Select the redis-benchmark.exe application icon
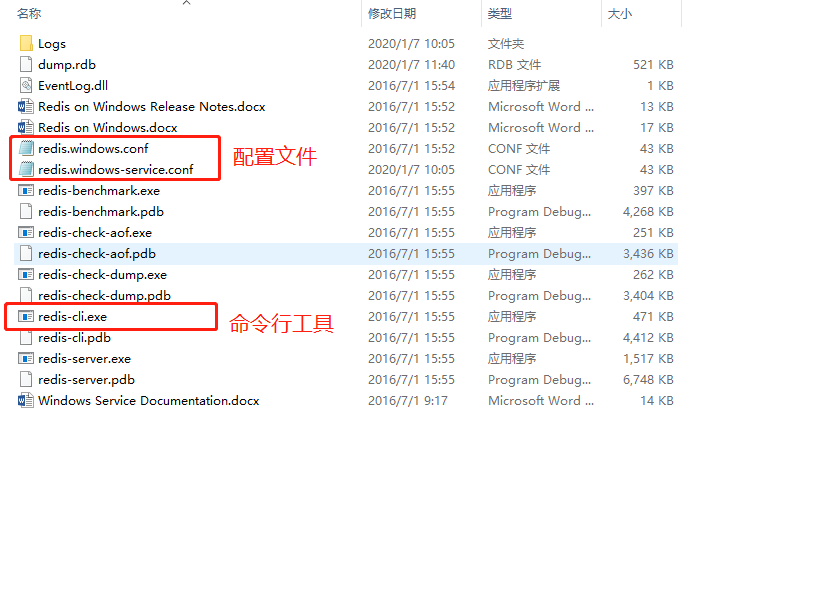Screen dimensions: 815x603 tap(26, 191)
